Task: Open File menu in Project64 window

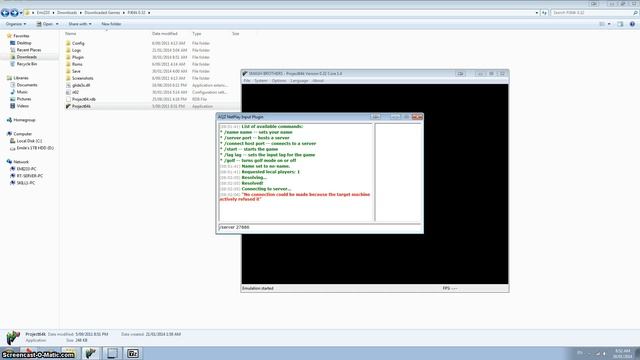Action: coord(247,81)
